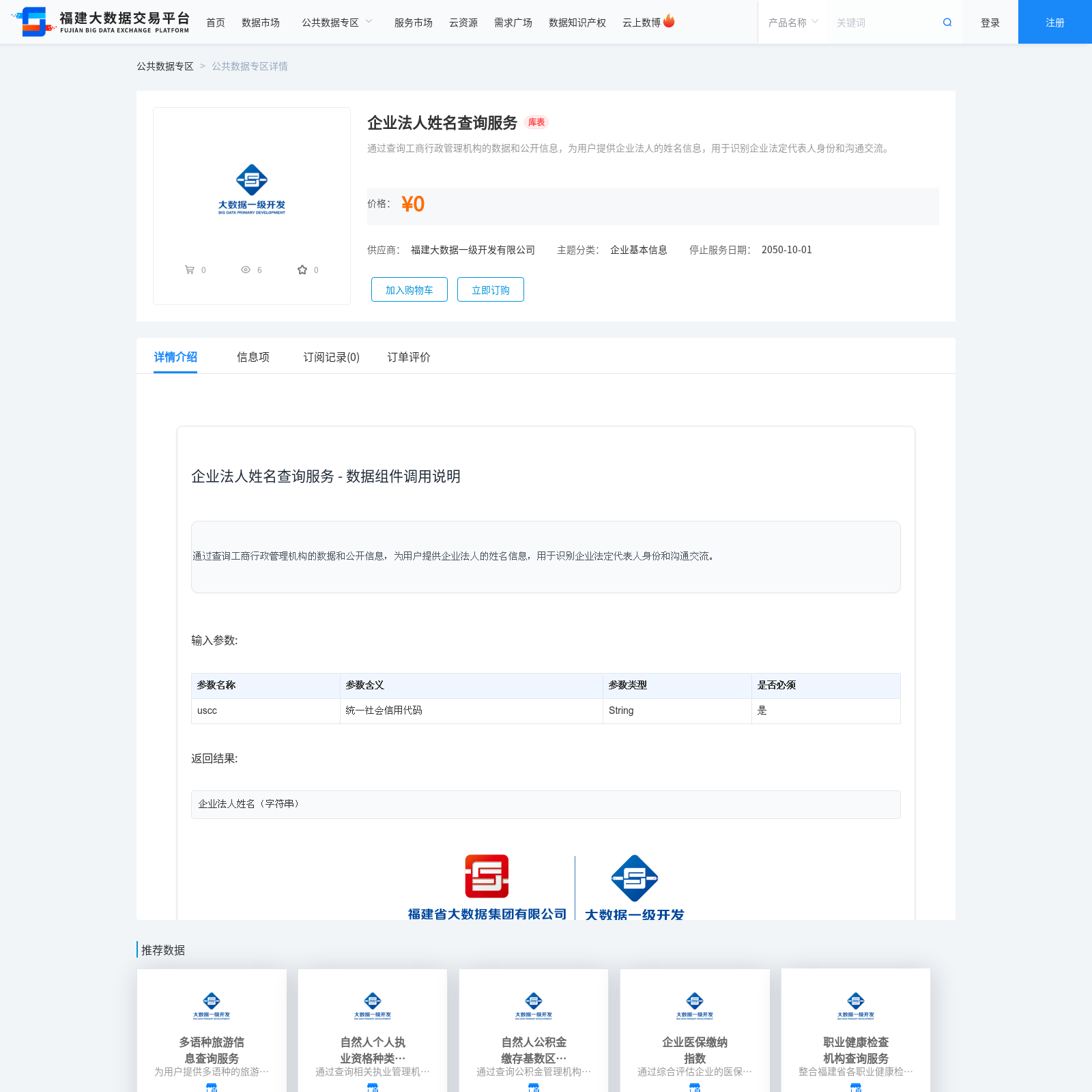
Task: Open the 企业医保缴纳指数 recommended card title
Action: click(695, 1050)
